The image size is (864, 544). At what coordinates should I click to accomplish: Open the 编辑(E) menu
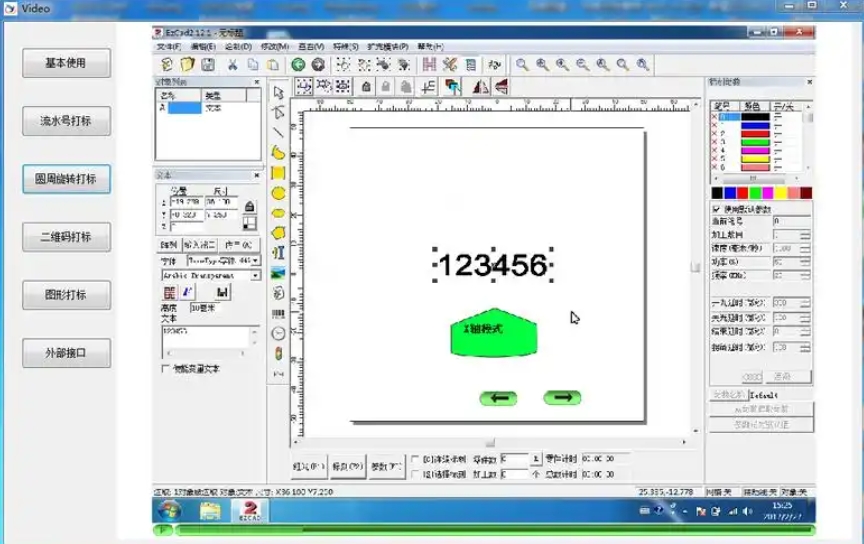coord(203,46)
